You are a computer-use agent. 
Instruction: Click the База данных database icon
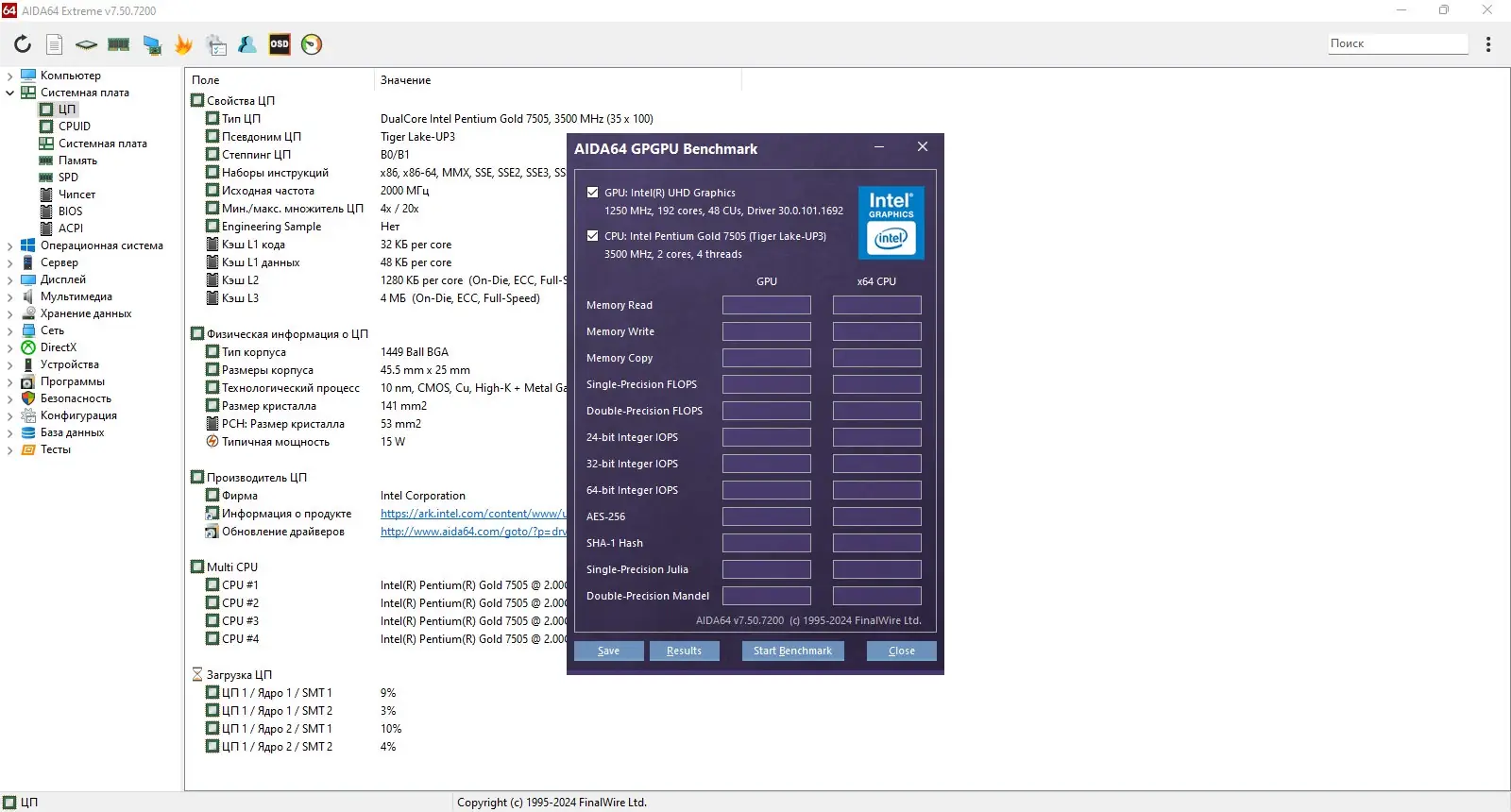click(x=28, y=432)
